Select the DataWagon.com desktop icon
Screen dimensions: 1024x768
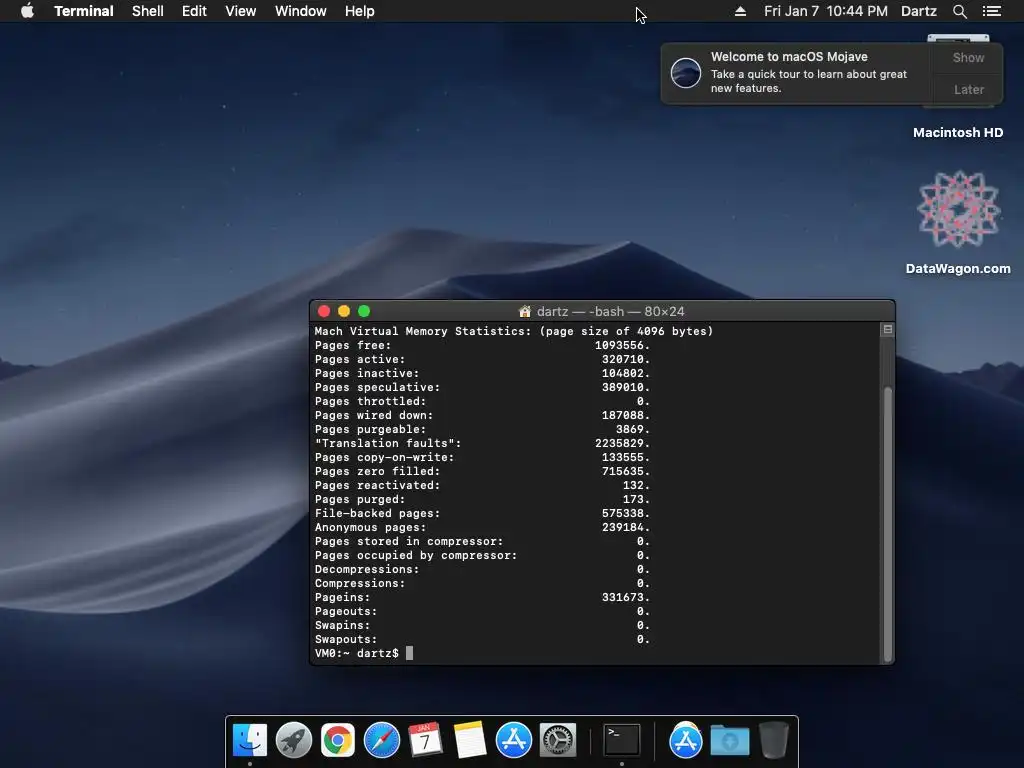[958, 209]
